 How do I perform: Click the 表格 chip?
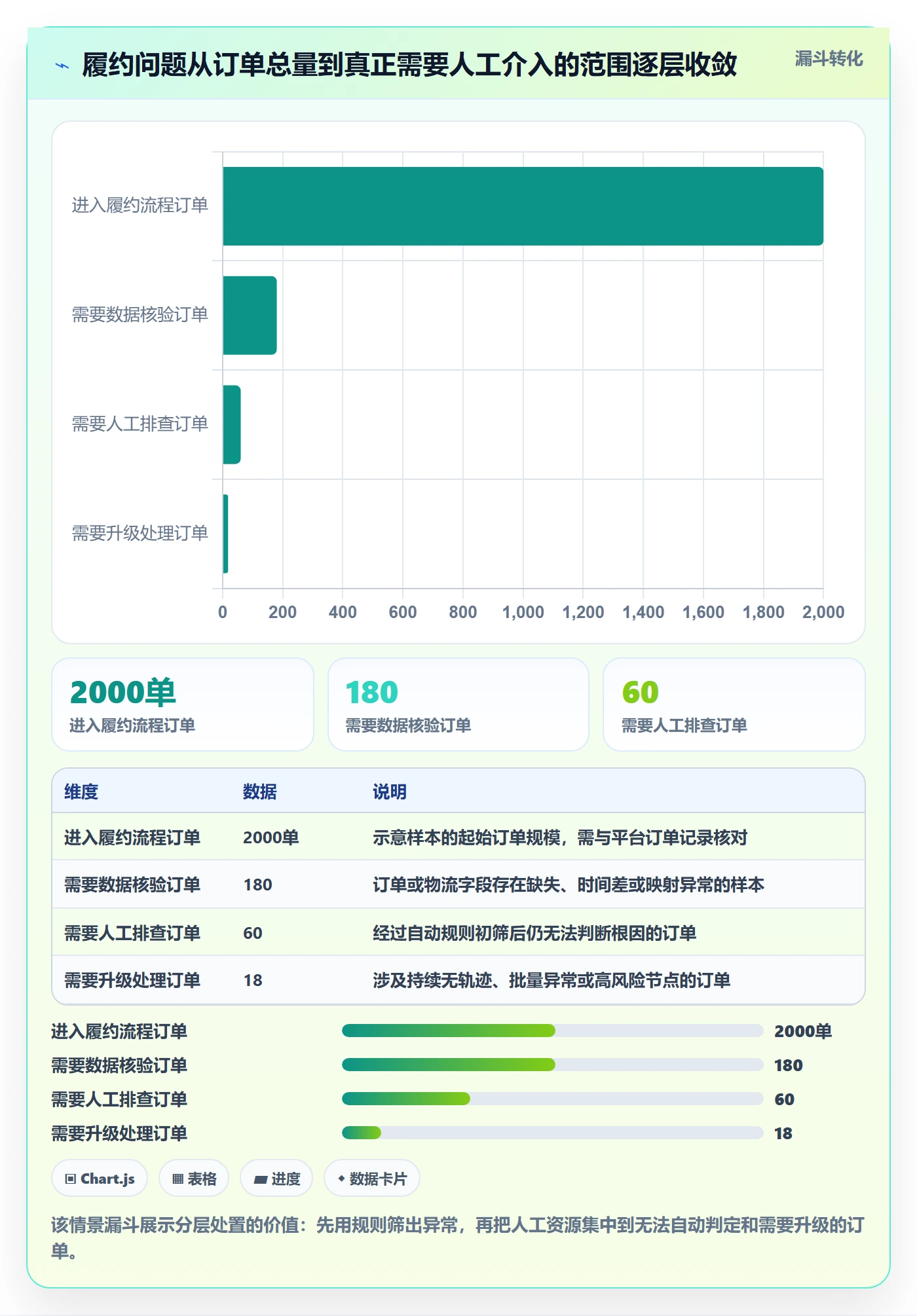coord(194,1179)
